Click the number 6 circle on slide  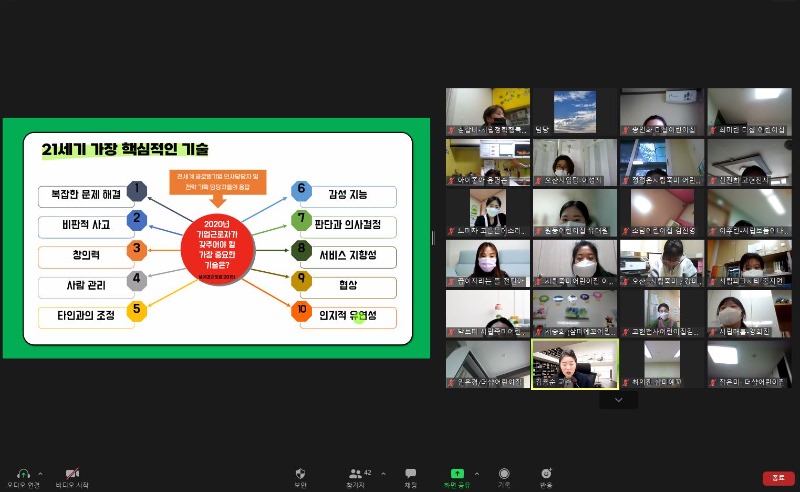pyautogui.click(x=302, y=190)
